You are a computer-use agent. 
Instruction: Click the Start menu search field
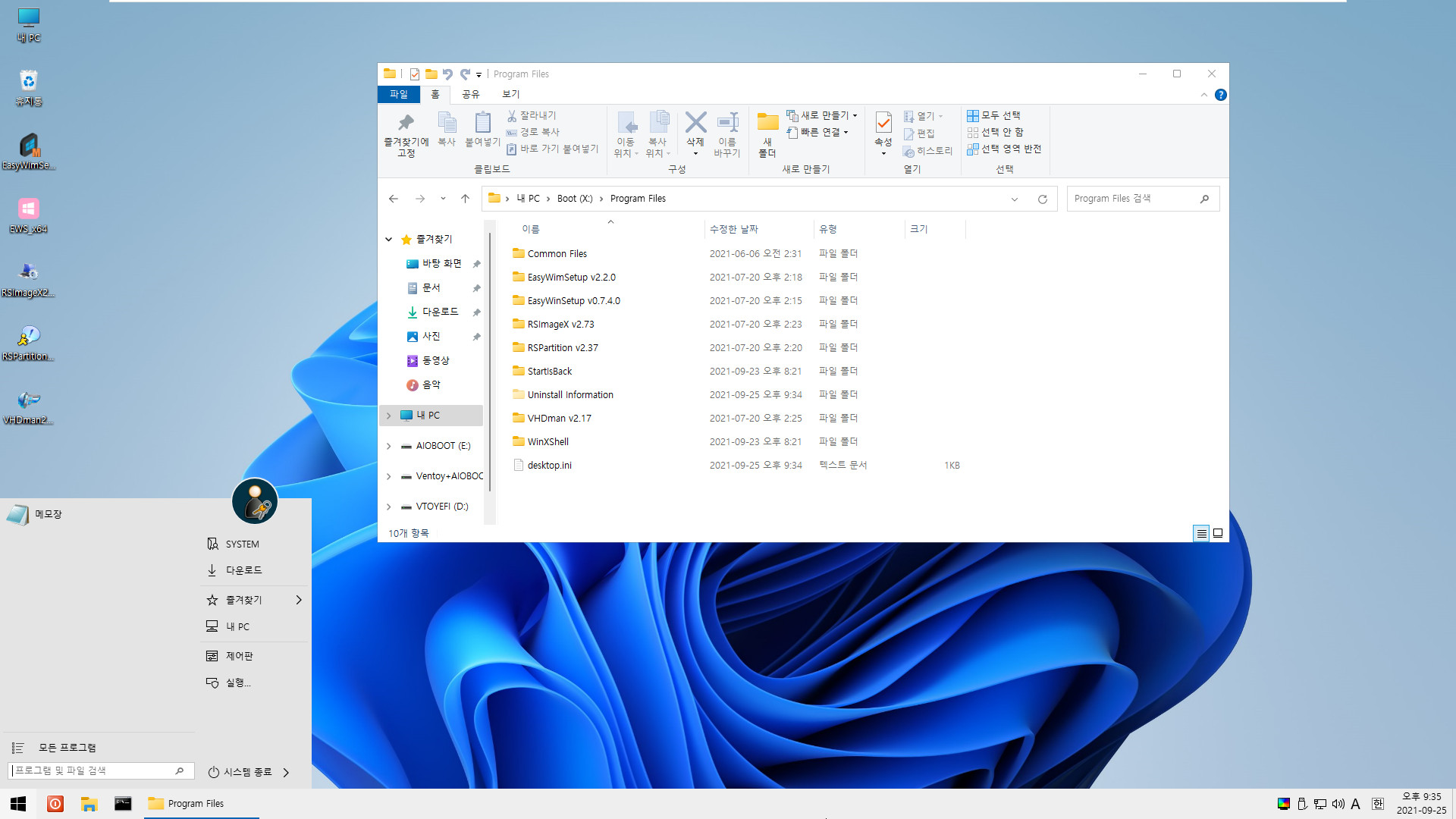pos(100,770)
